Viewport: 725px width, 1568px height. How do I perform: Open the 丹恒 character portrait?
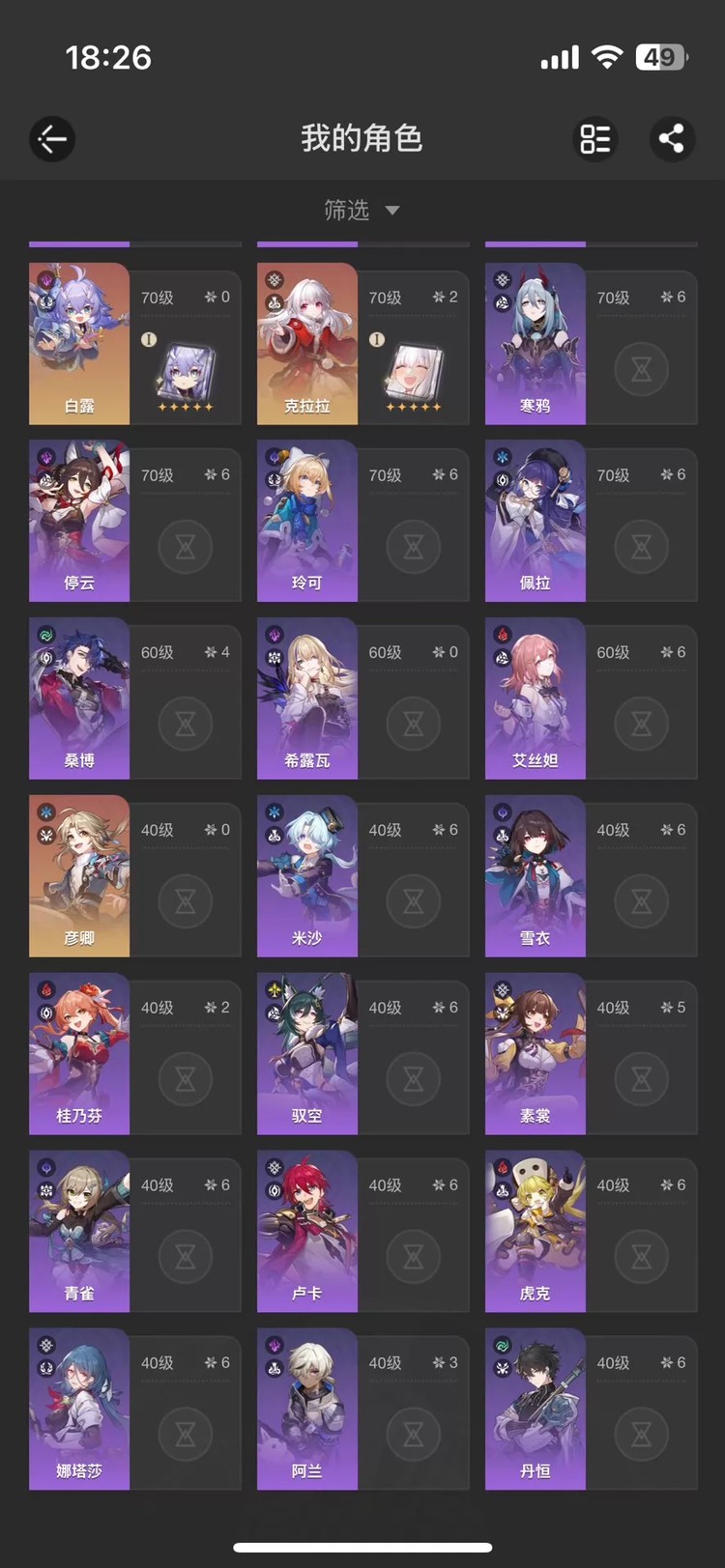tap(536, 1409)
